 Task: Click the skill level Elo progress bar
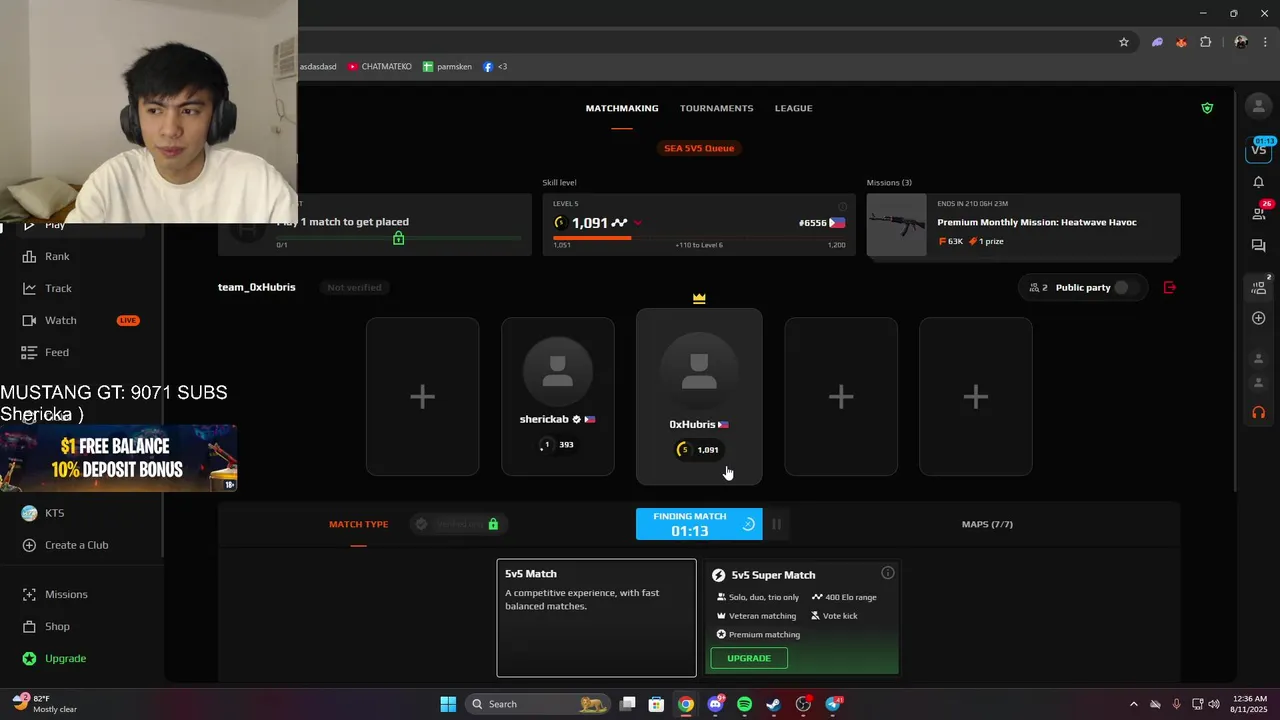699,238
